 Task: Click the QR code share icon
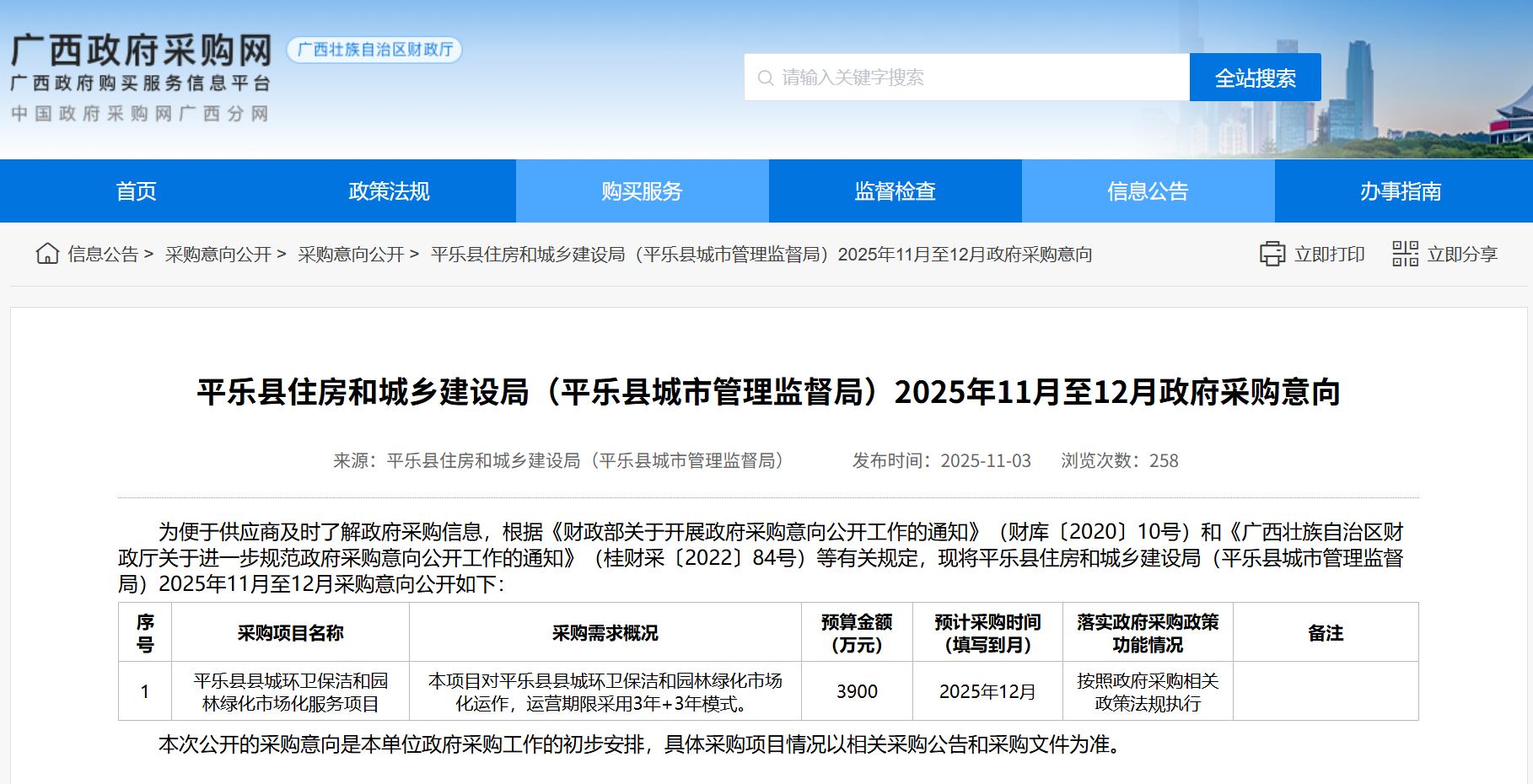point(1405,254)
